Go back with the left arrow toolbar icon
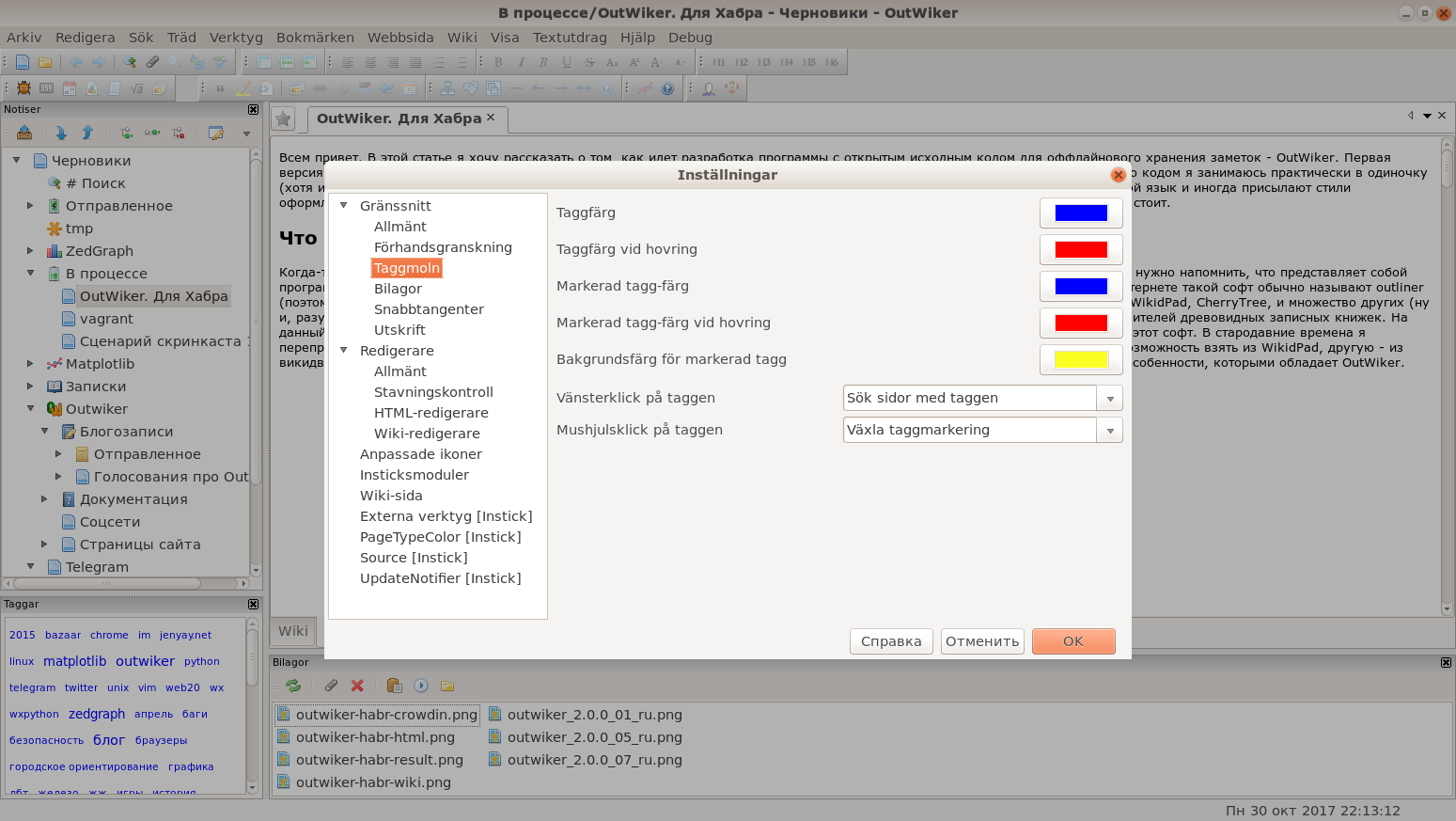 76,62
